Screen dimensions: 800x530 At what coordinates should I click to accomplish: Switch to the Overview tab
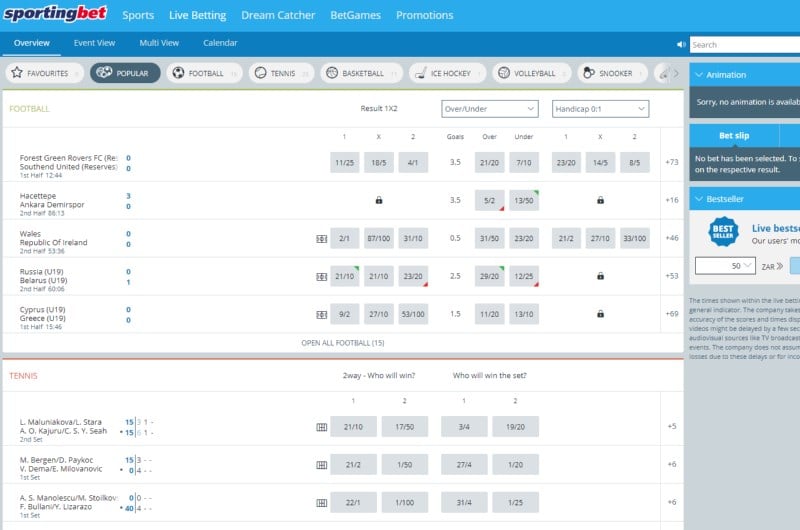click(x=32, y=43)
